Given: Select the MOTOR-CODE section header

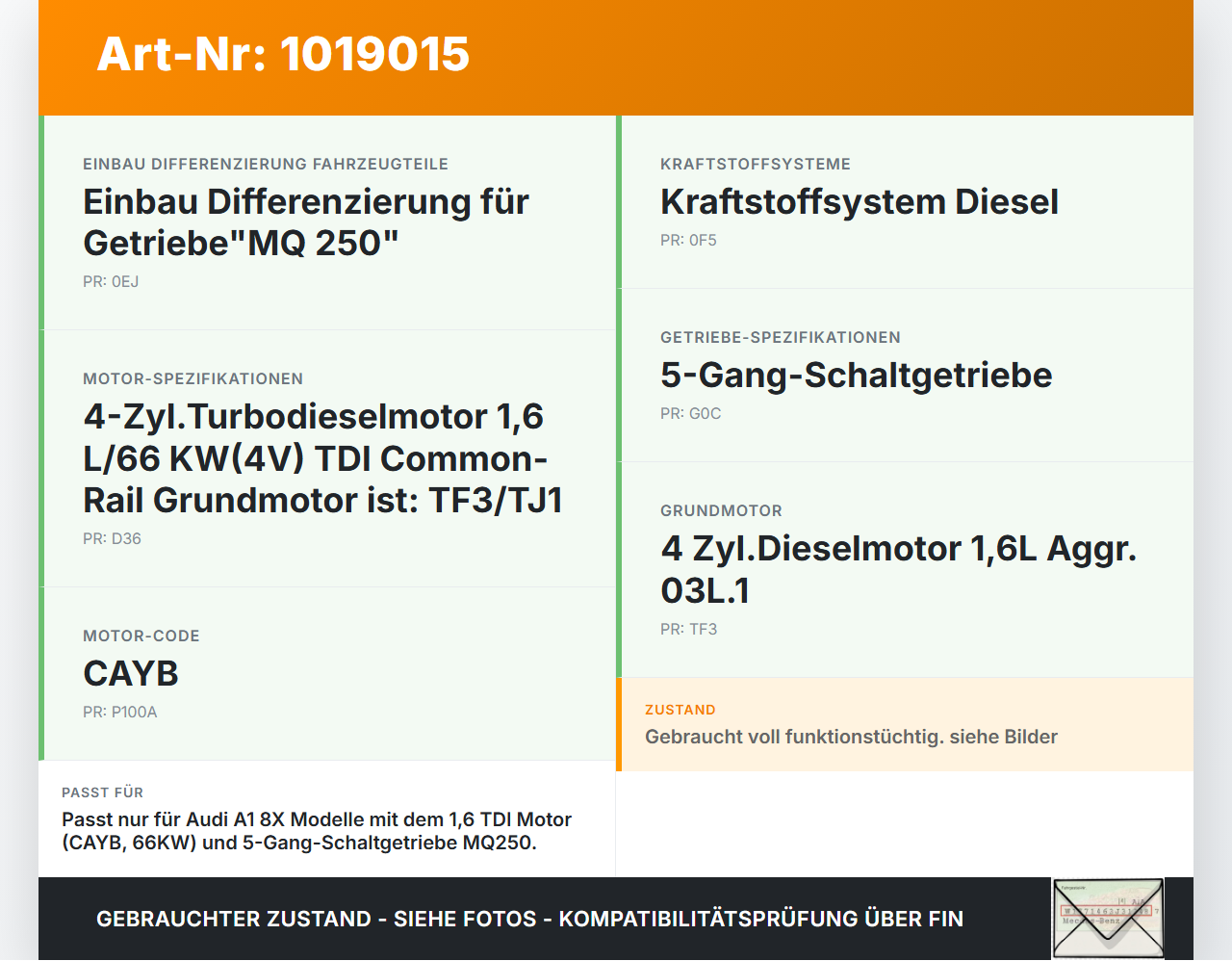Looking at the screenshot, I should click(x=141, y=636).
